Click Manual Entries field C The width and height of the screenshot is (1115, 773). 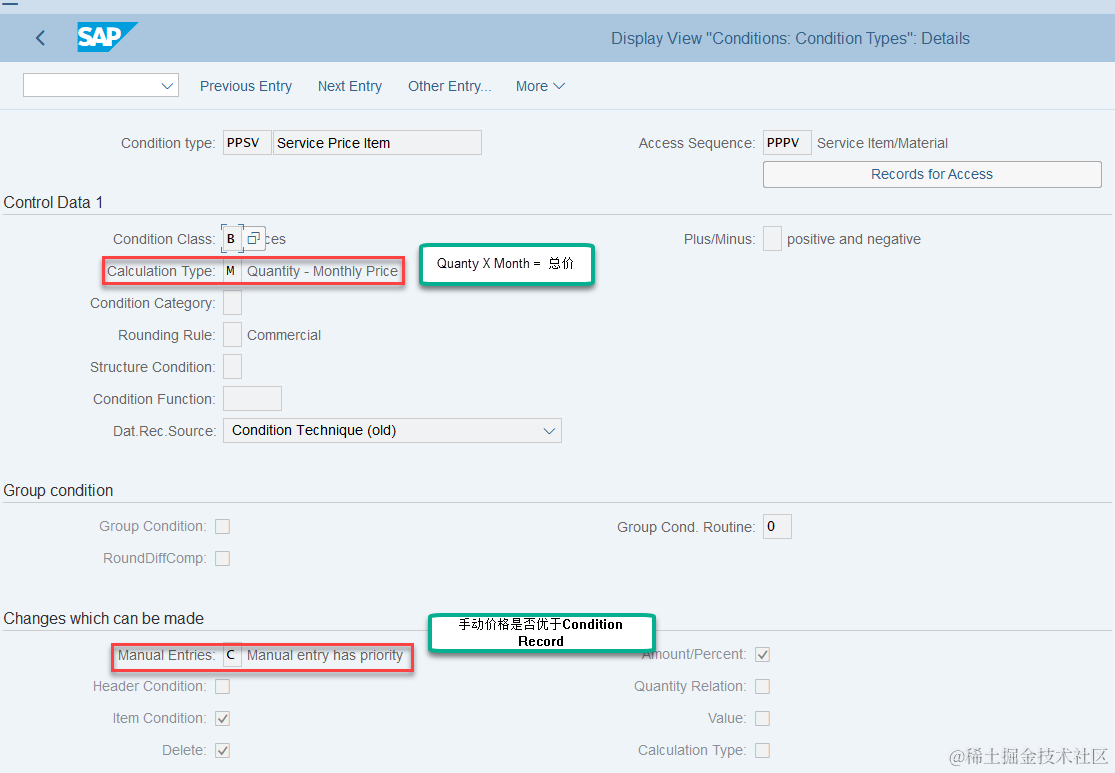pos(232,655)
